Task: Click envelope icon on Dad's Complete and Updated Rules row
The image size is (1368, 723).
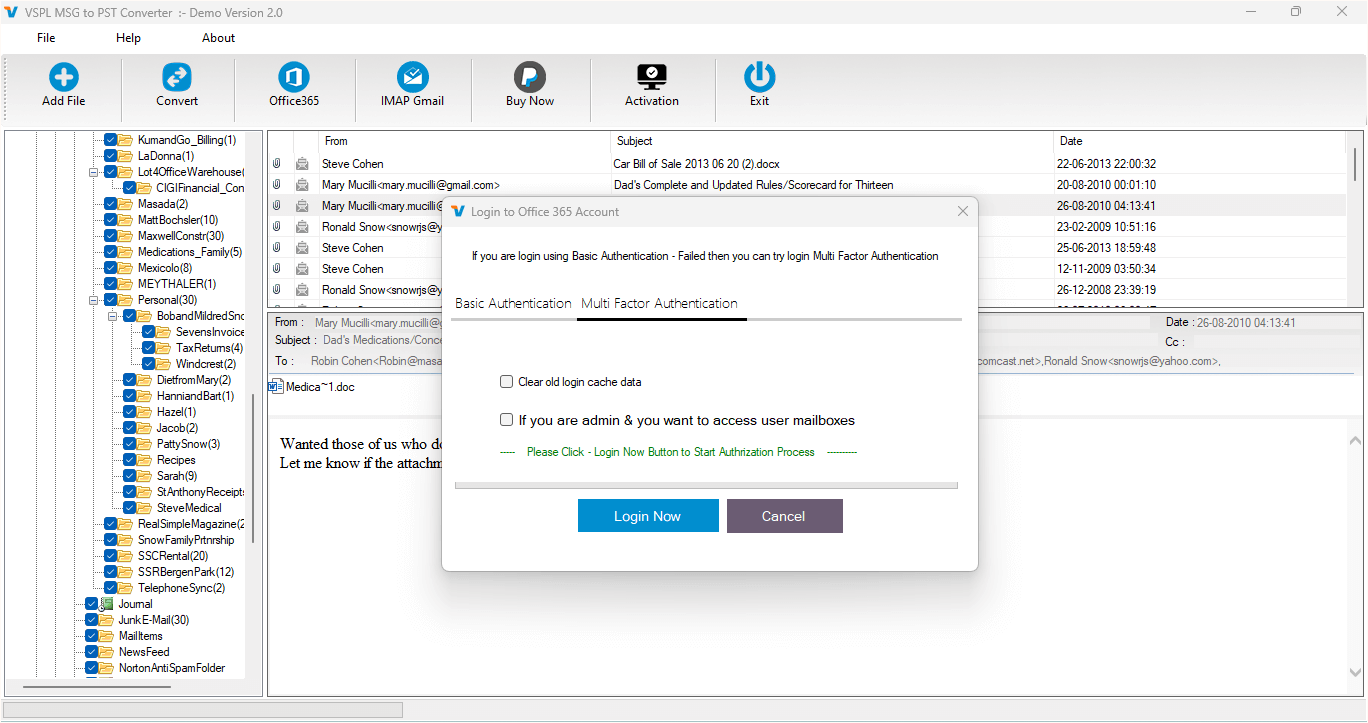Action: pos(302,185)
